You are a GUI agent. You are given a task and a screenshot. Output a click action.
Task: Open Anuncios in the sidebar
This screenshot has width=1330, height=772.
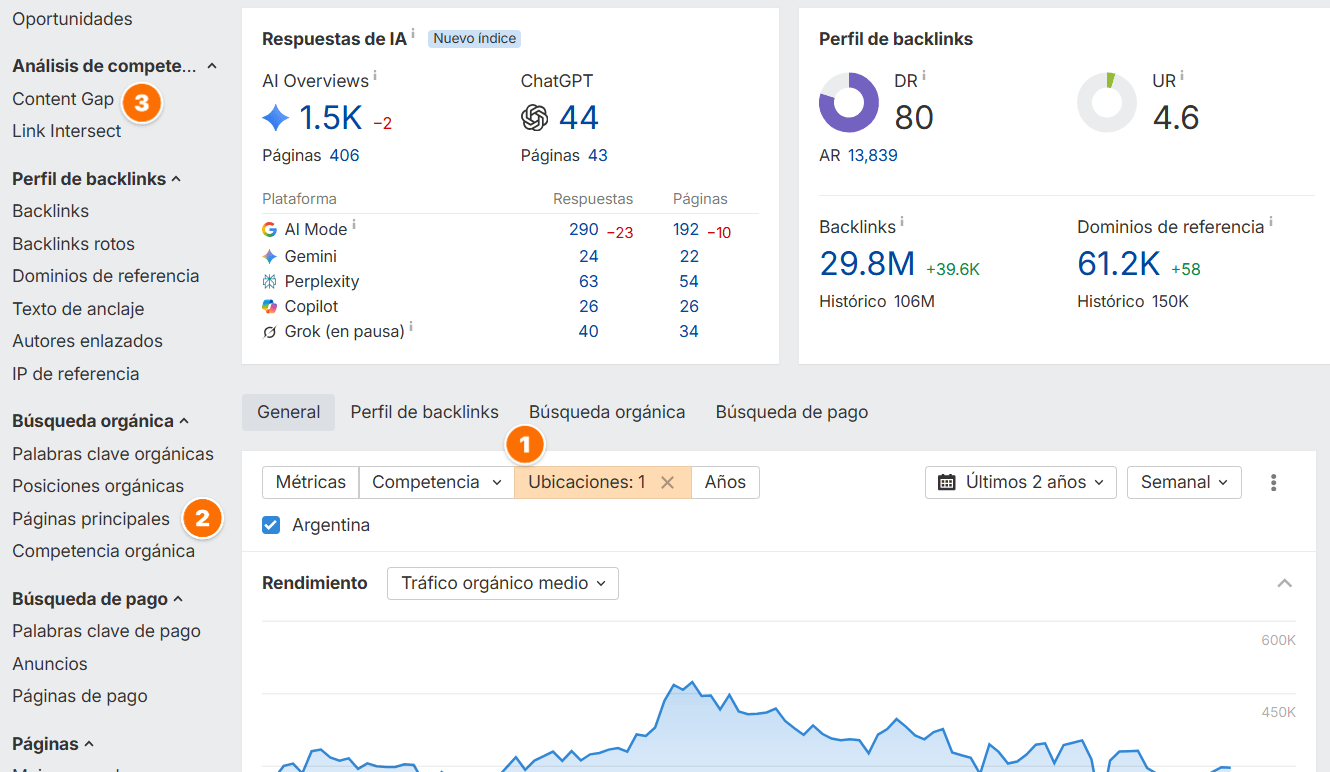click(50, 664)
